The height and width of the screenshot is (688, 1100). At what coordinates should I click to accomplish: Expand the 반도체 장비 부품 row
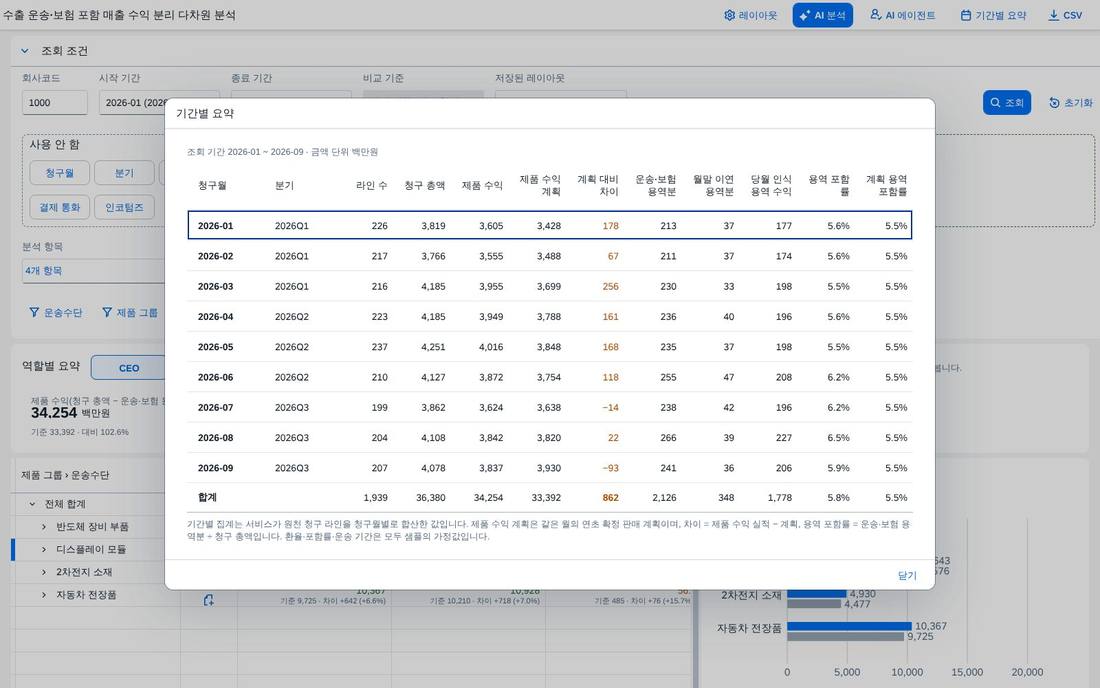[x=44, y=527]
